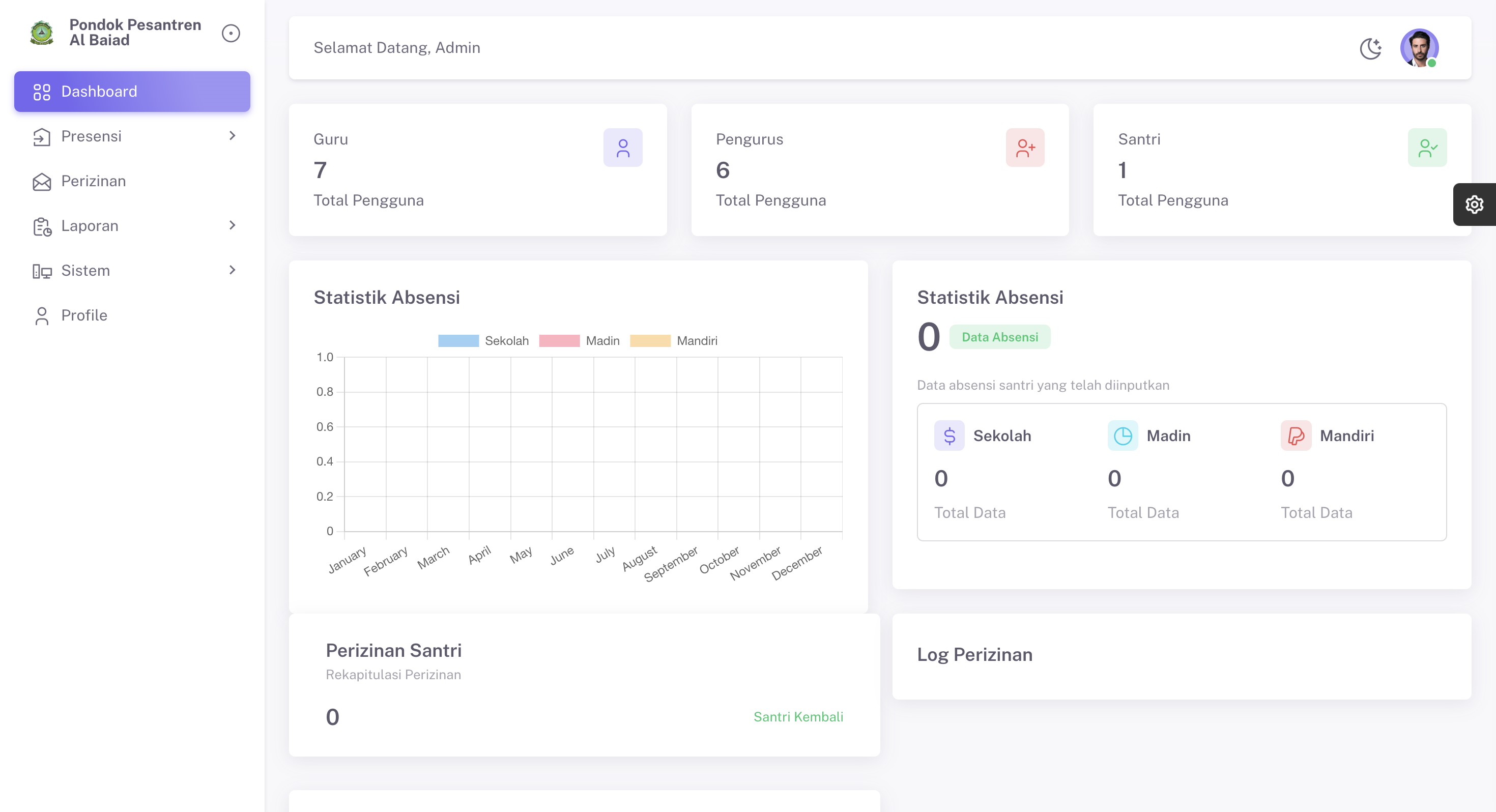This screenshot has width=1496, height=812.
Task: Click the Guru user icon
Action: click(x=622, y=148)
